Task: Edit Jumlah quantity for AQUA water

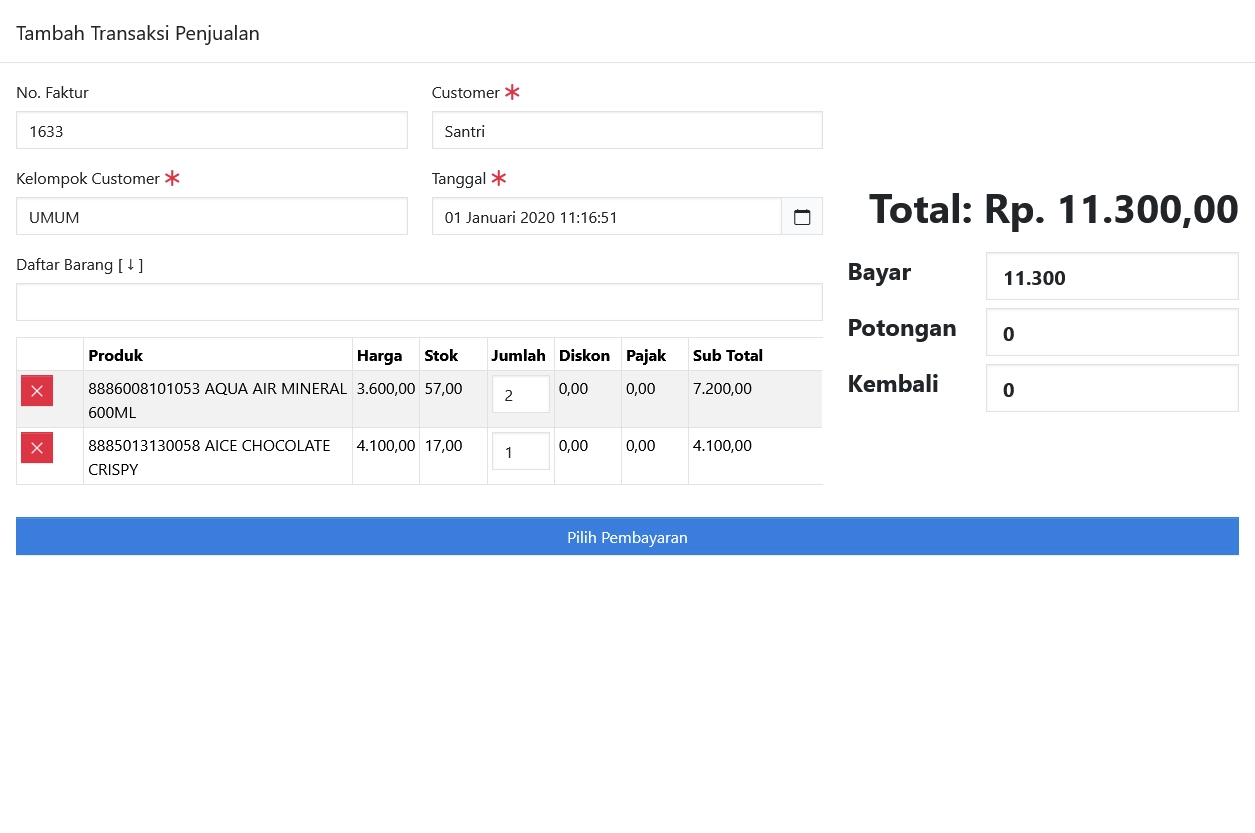Action: [520, 395]
